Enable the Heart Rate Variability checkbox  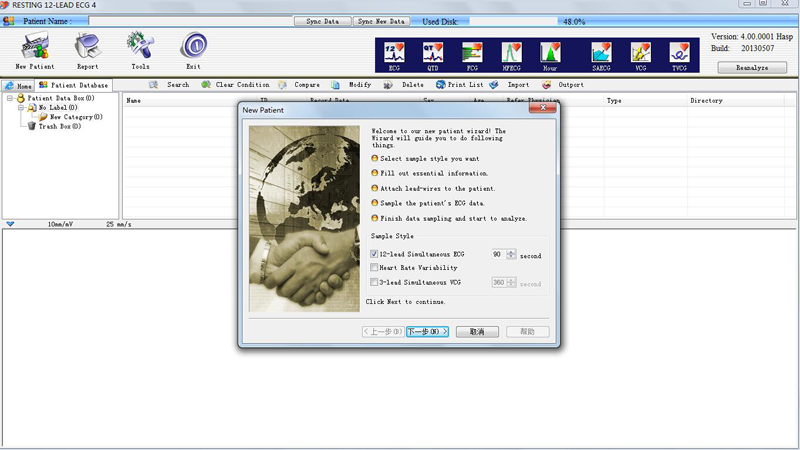374,269
